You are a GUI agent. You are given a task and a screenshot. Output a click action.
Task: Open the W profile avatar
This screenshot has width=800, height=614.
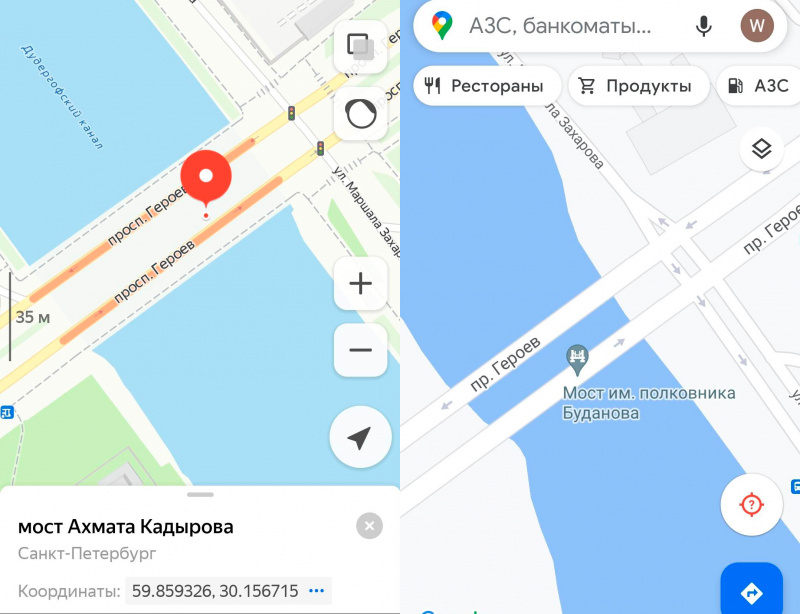757,26
